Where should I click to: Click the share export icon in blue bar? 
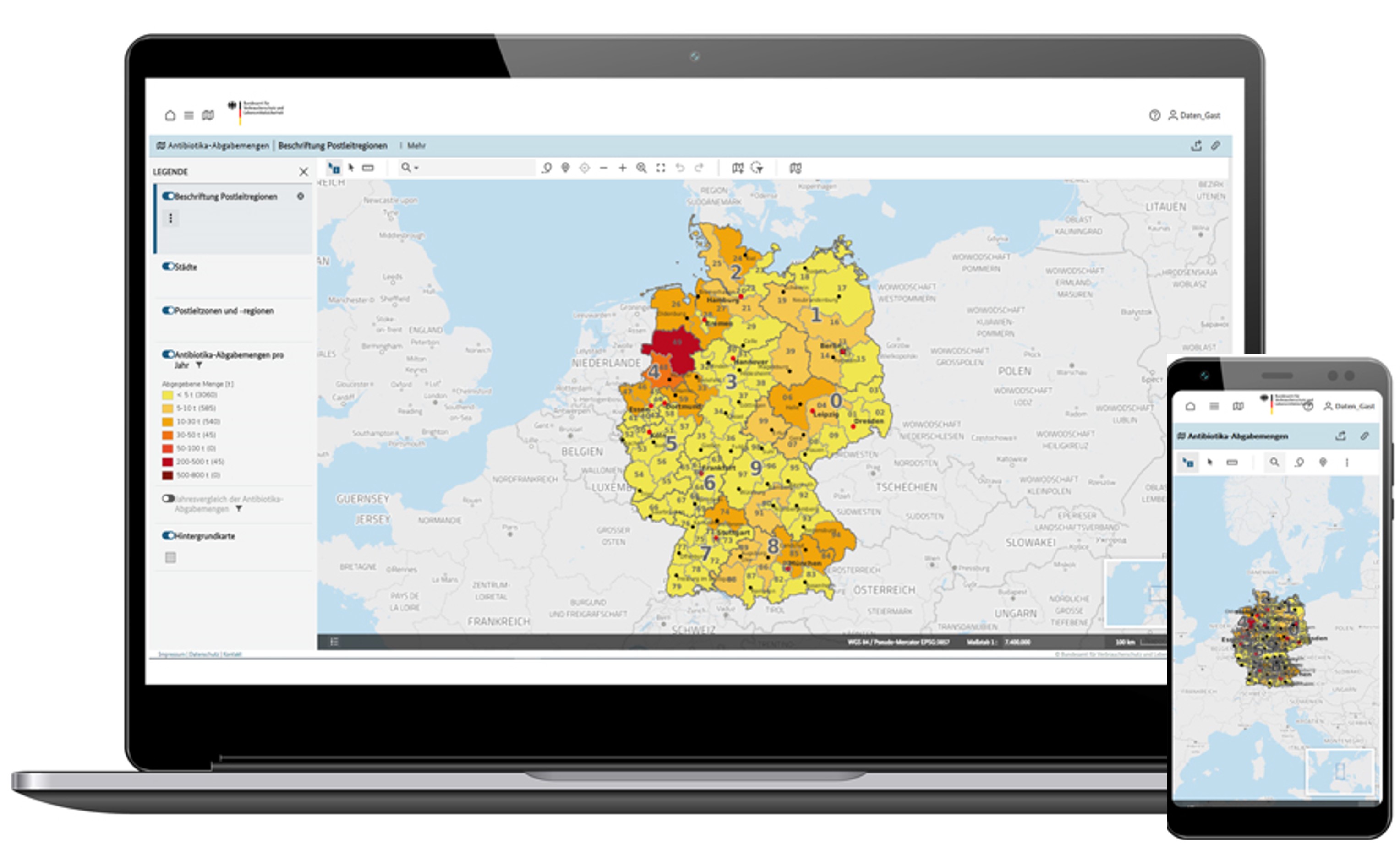1196,146
